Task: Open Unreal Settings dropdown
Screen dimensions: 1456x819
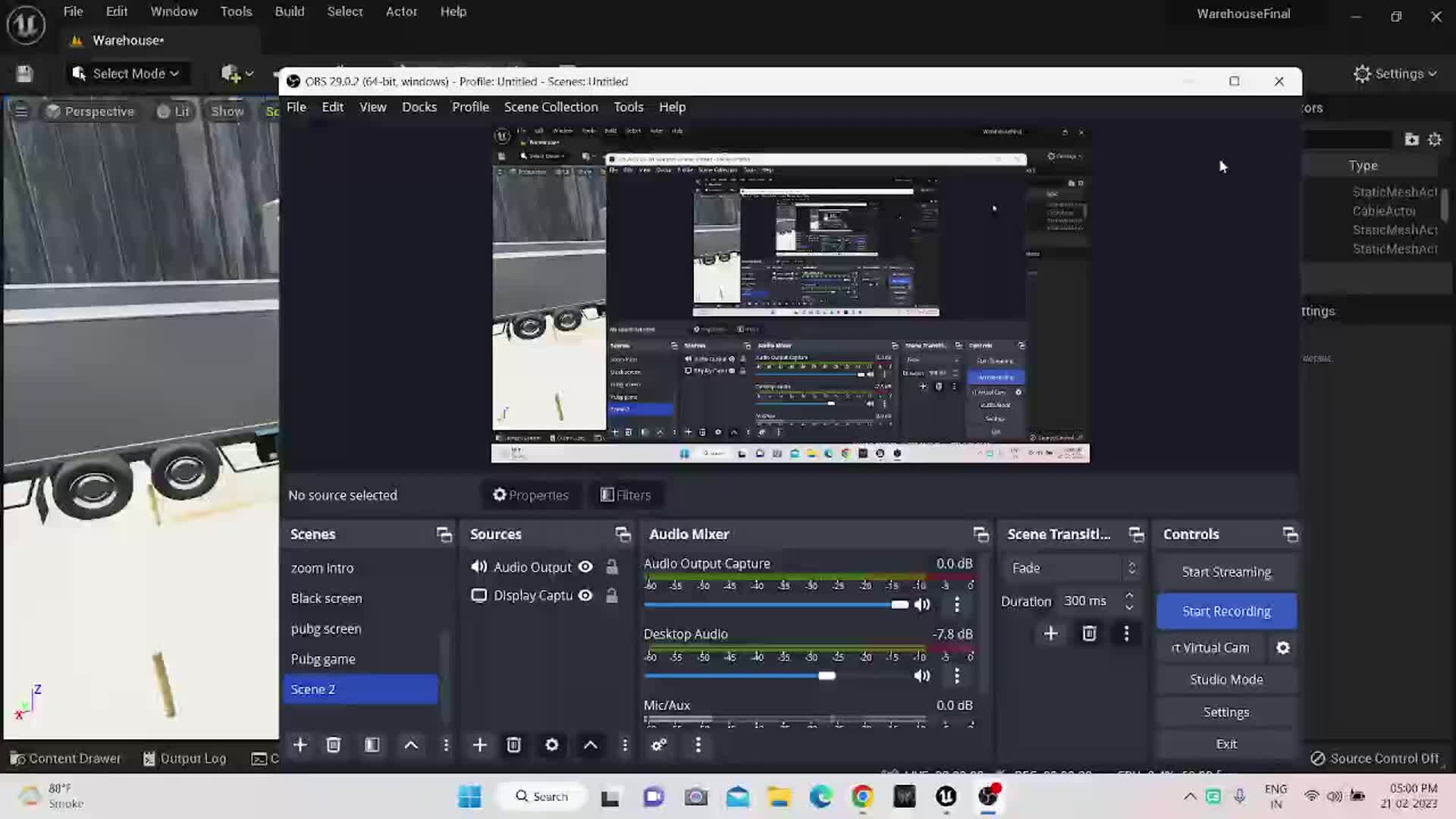Action: coord(1395,74)
